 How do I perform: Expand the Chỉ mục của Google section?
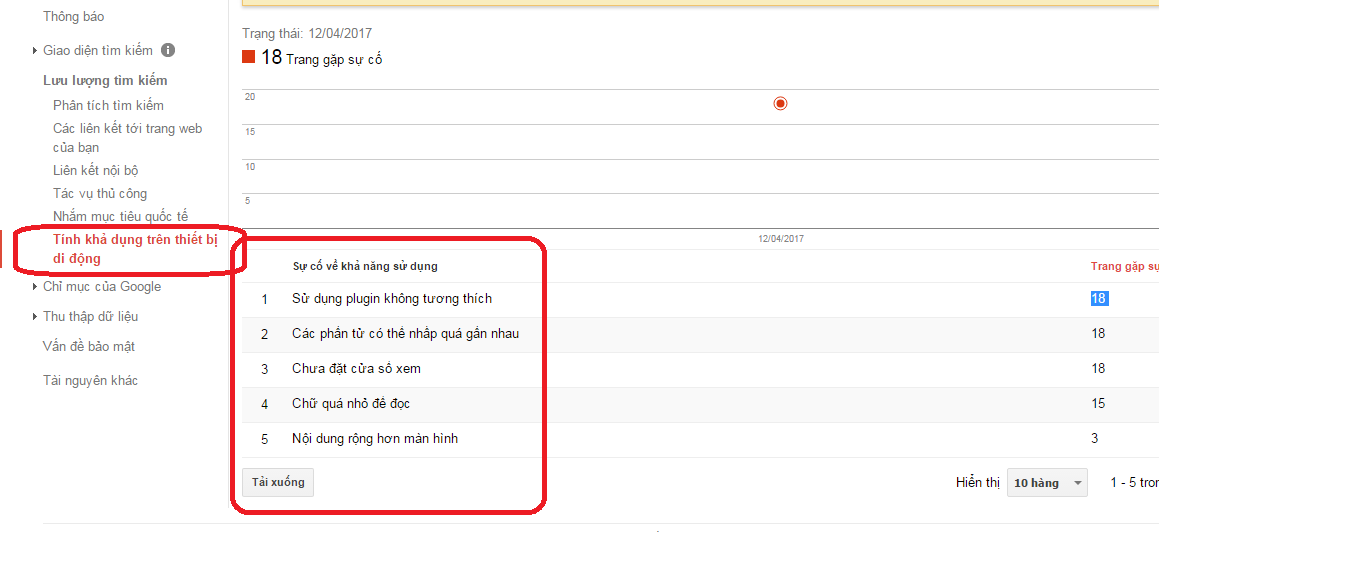(x=36, y=287)
